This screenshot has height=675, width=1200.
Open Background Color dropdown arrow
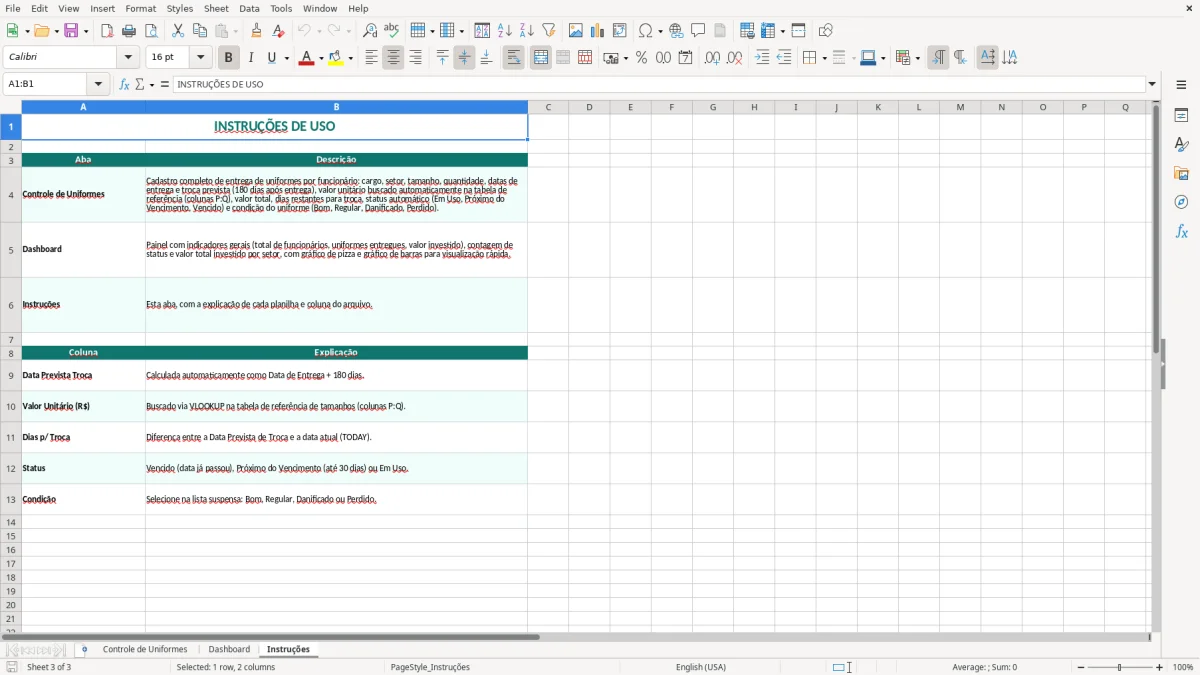coord(351,58)
